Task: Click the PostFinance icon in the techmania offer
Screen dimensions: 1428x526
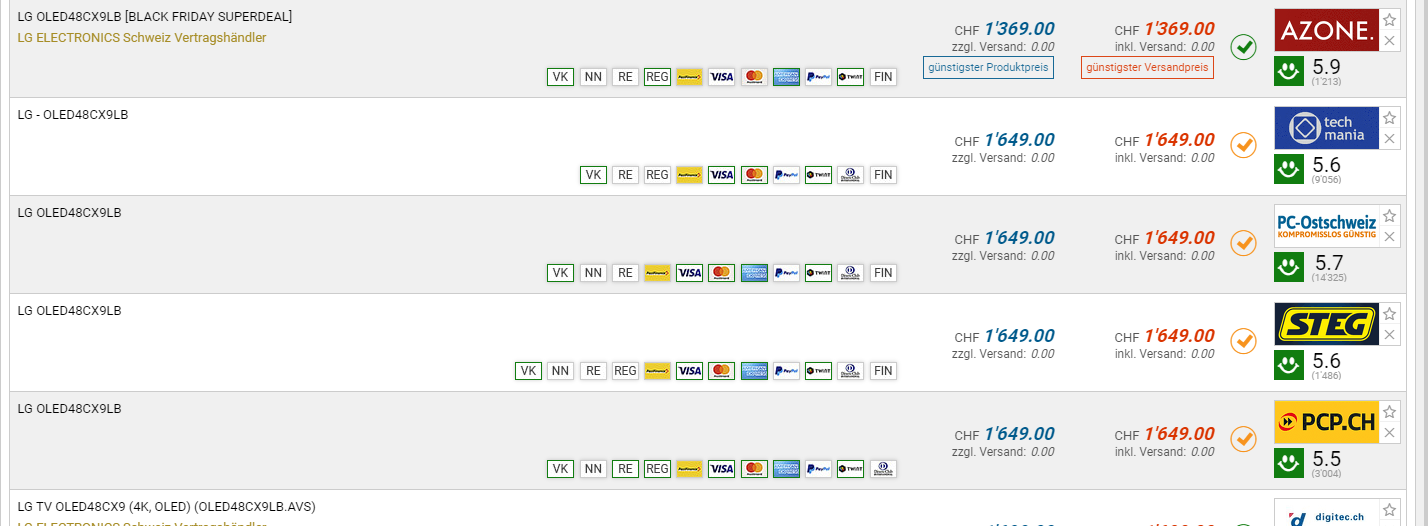Action: [688, 175]
